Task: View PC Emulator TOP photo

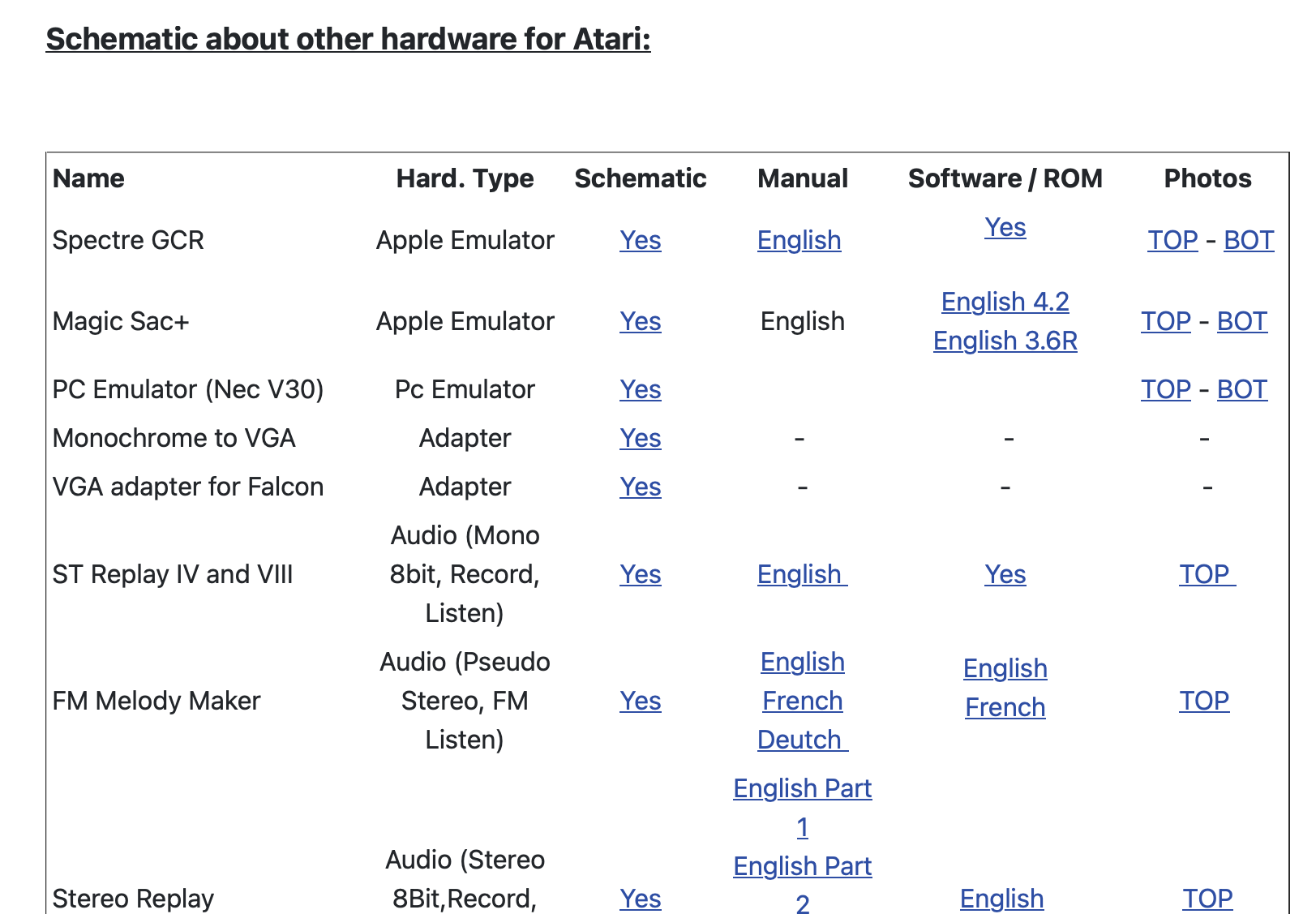Action: 1165,389
